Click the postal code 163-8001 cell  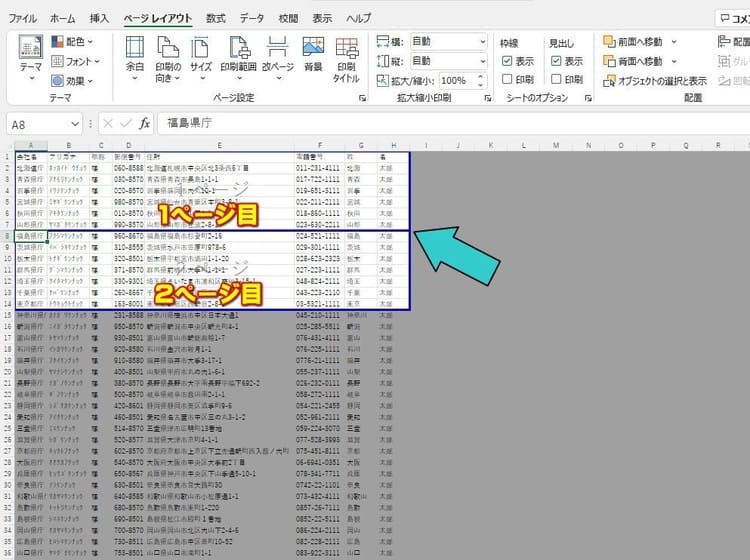(128, 304)
